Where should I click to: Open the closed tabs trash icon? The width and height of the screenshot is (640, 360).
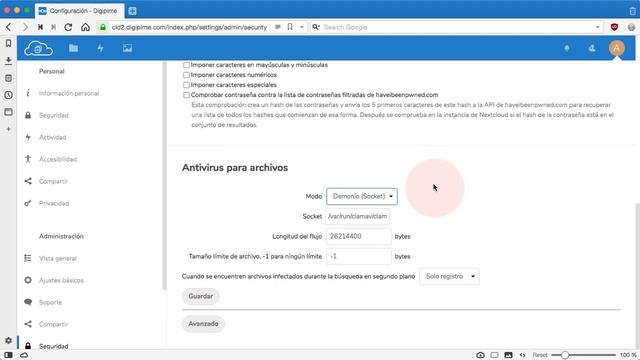coord(632,11)
